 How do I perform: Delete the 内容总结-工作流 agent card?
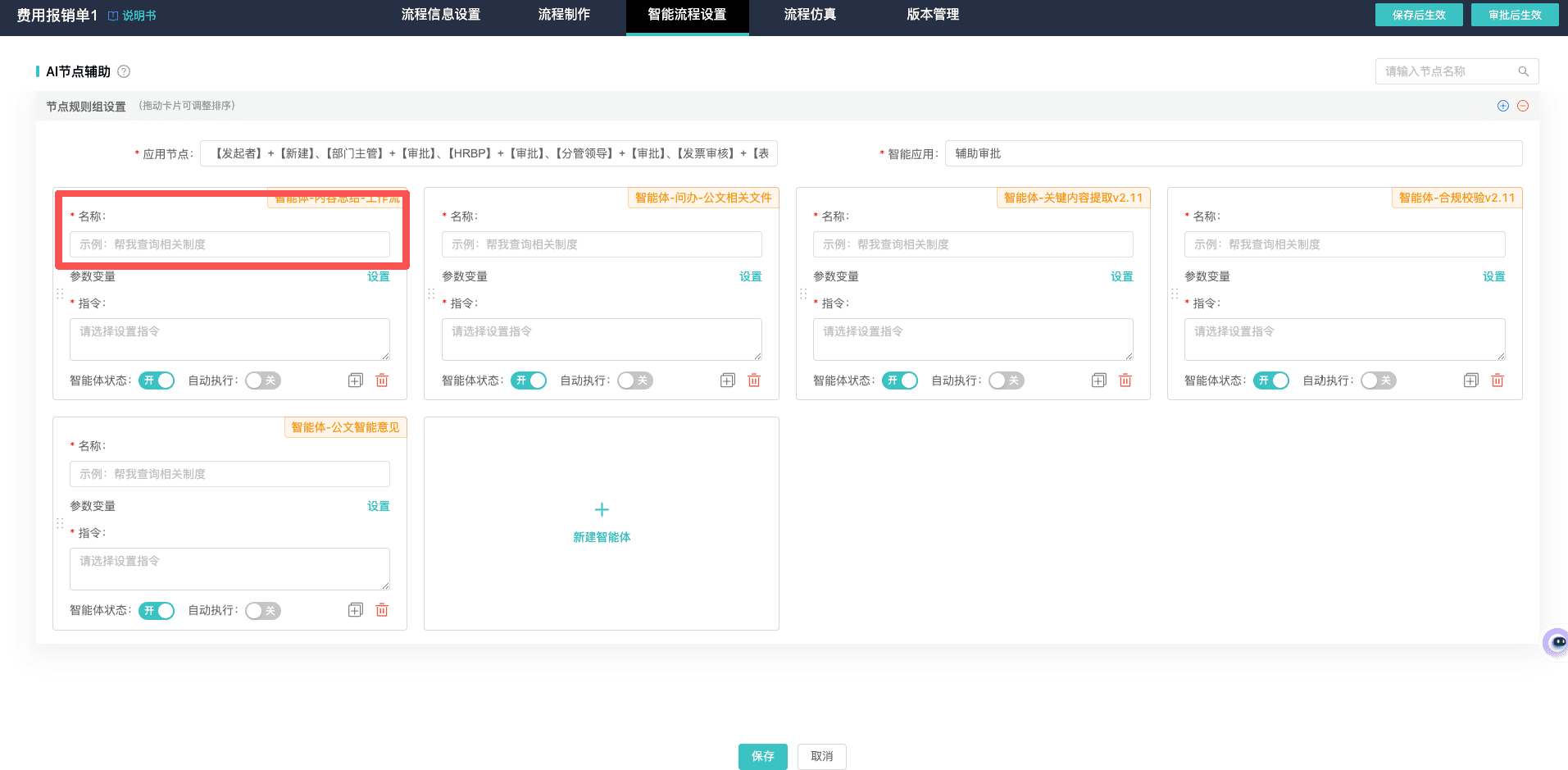[382, 380]
